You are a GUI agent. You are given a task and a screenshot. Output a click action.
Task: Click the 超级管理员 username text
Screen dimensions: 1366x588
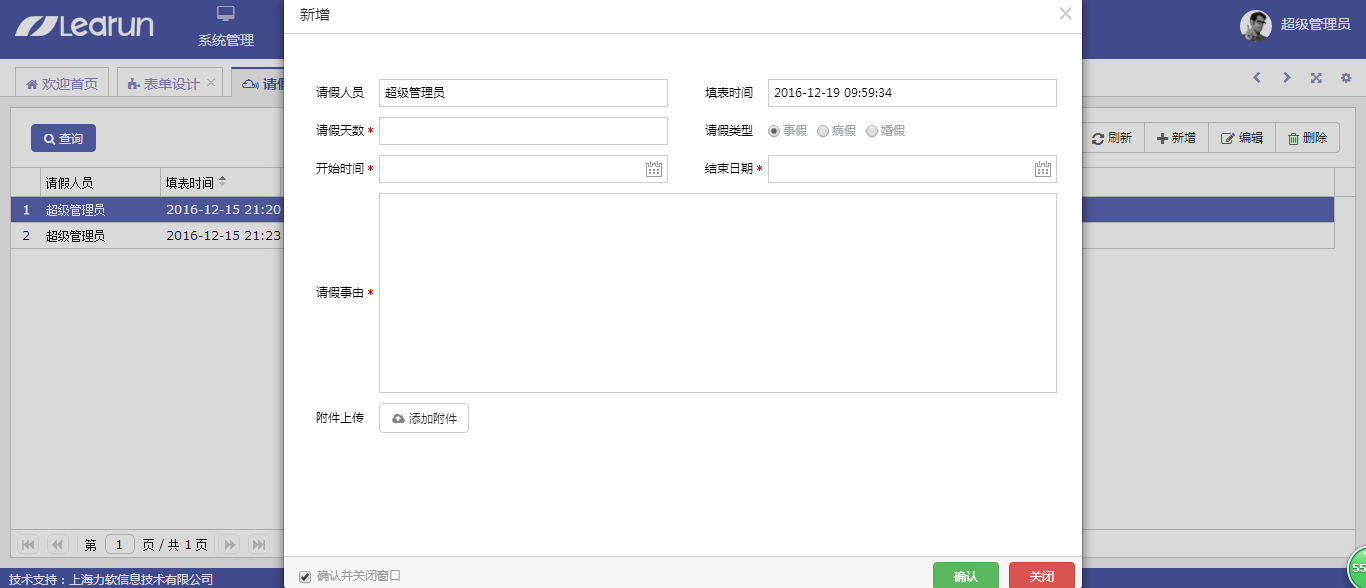click(1316, 24)
